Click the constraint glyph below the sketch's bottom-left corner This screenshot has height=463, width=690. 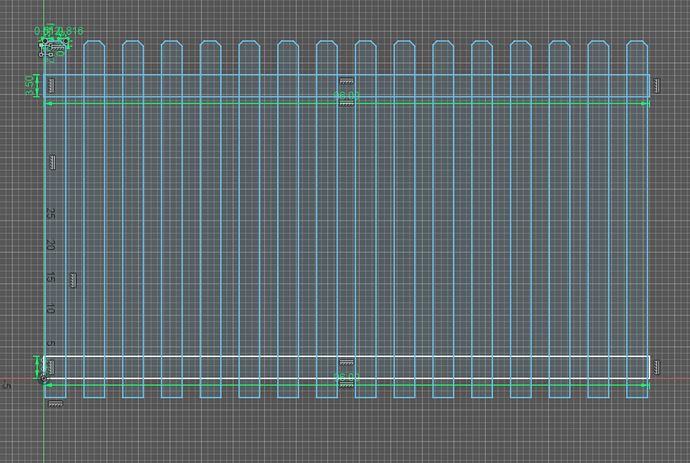(55, 403)
